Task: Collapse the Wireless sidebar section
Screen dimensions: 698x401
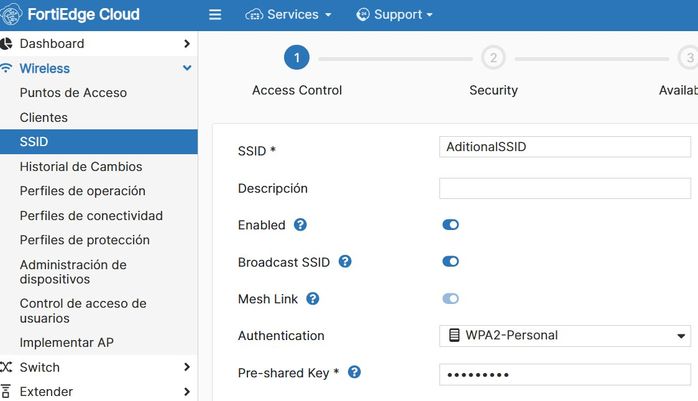Action: pyautogui.click(x=187, y=68)
